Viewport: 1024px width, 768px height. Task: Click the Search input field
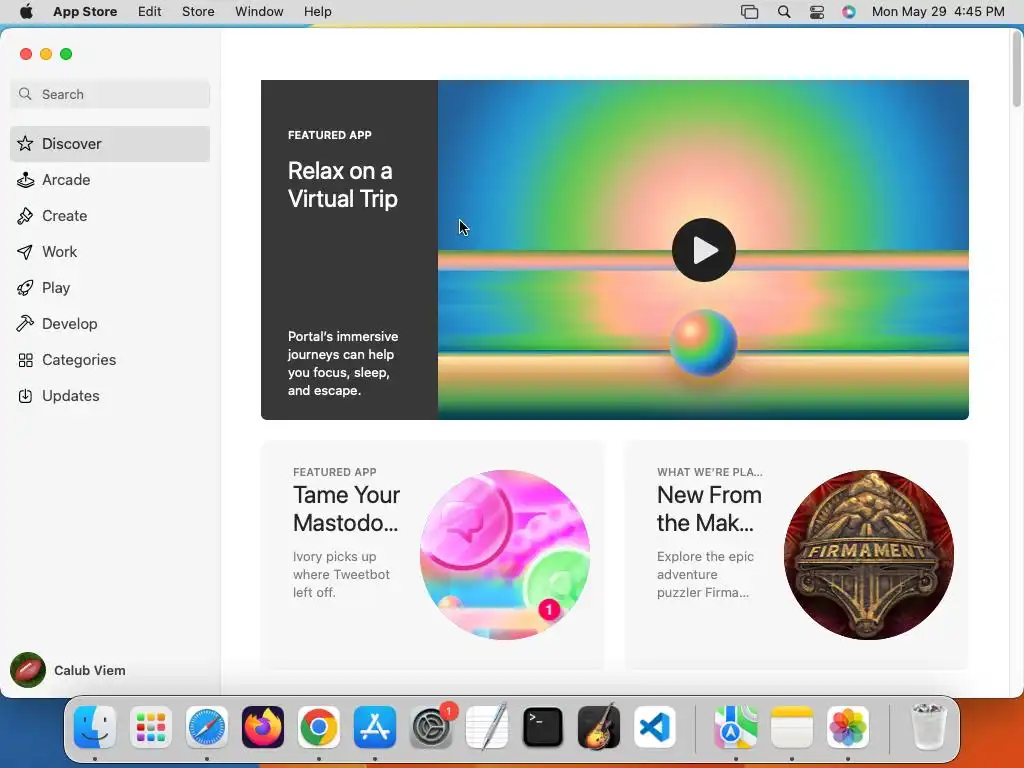click(x=110, y=94)
